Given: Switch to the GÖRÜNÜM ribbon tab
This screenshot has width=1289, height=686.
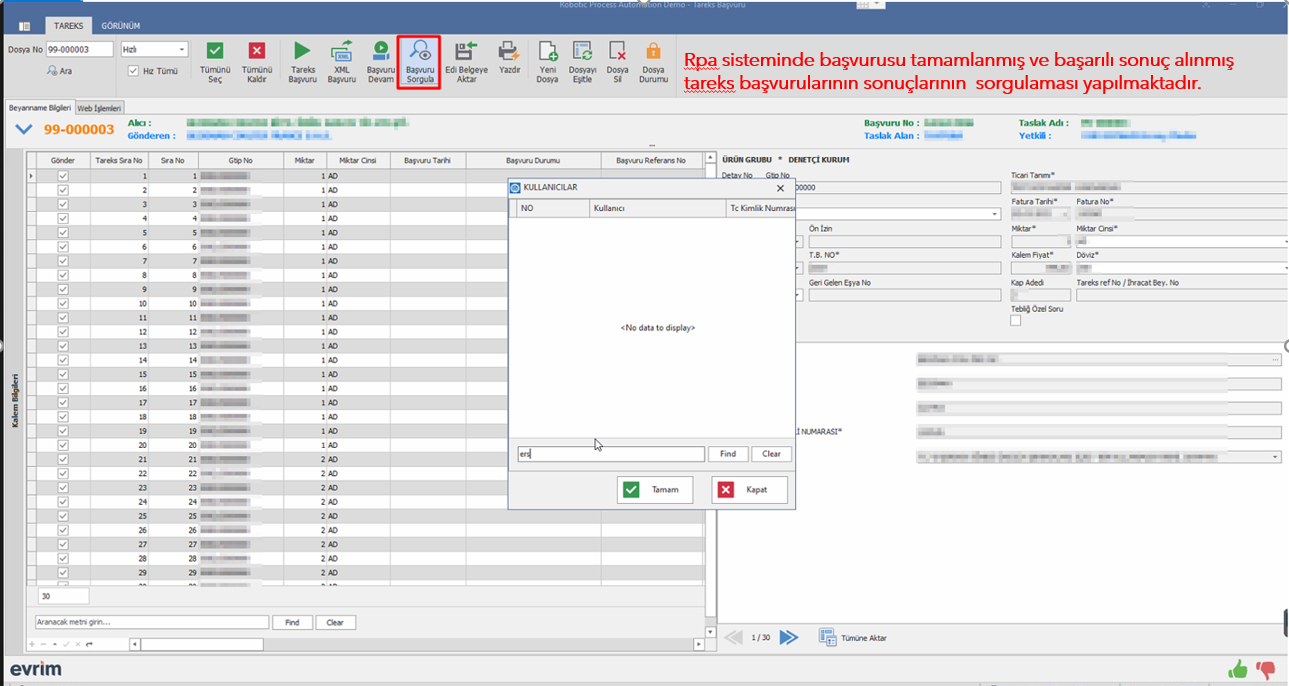Looking at the screenshot, I should pos(121,25).
